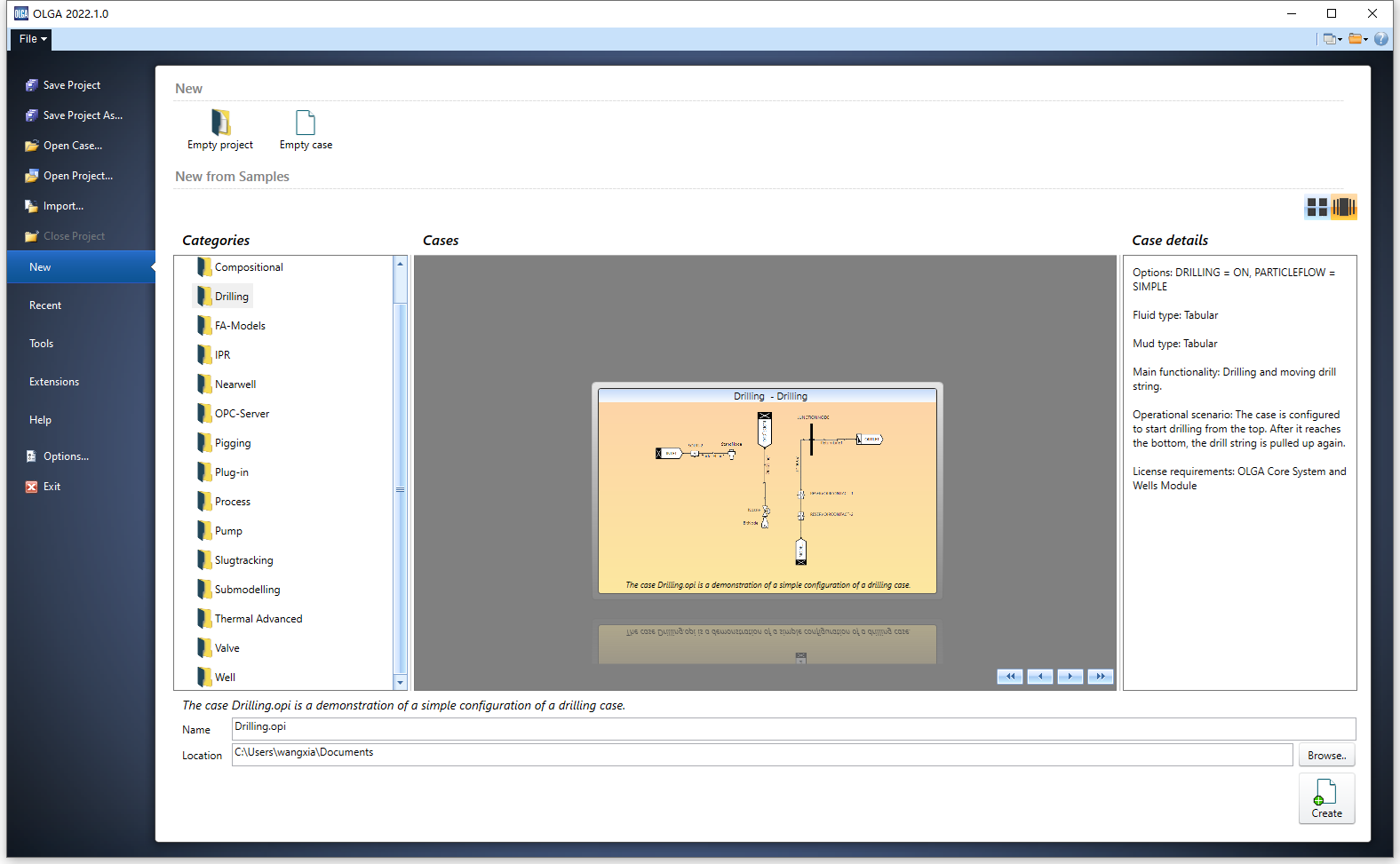1400x864 pixels.
Task: Select the Compositional category folder
Action: click(240, 267)
